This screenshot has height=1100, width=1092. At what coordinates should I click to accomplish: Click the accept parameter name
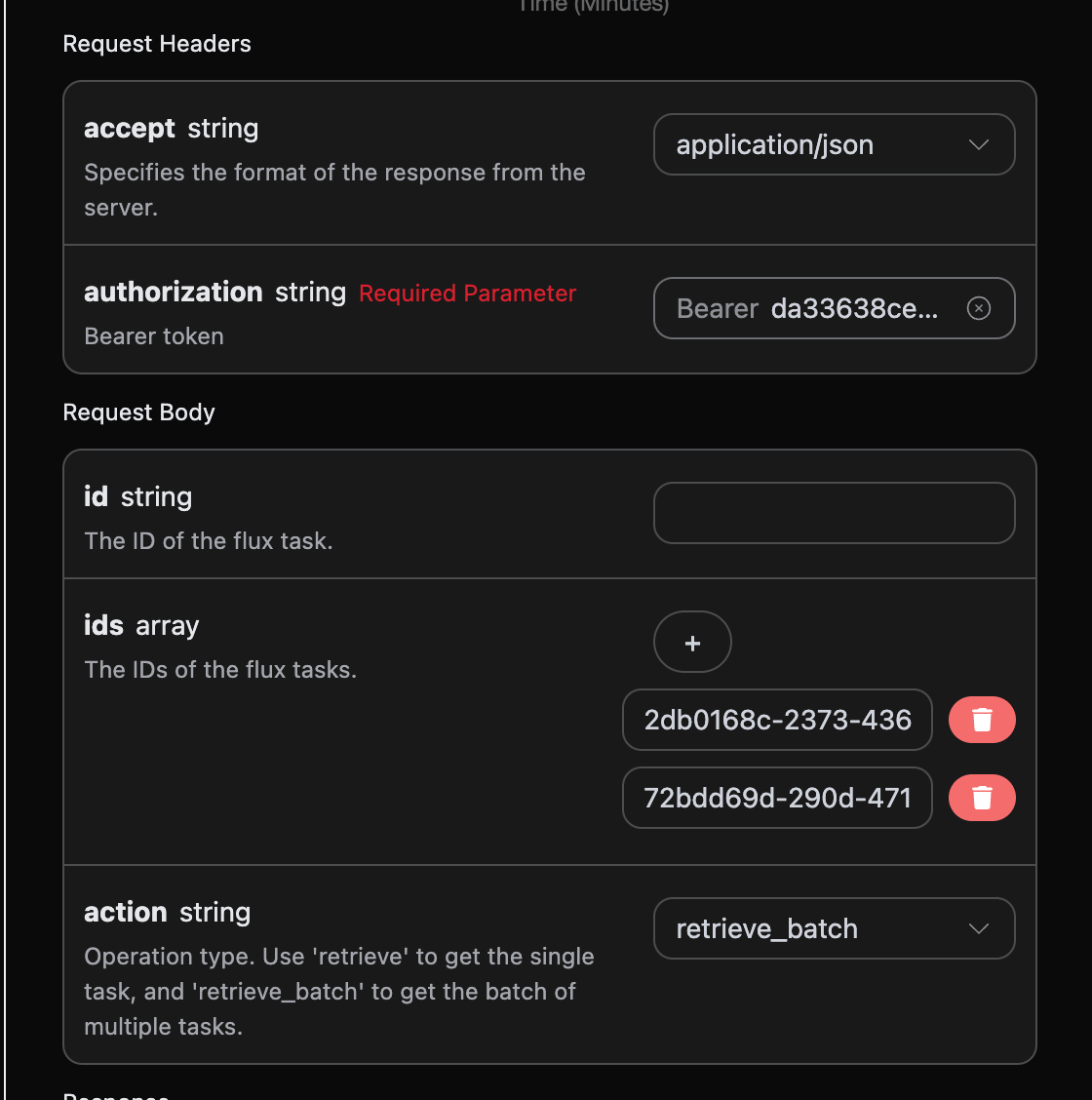coord(130,129)
